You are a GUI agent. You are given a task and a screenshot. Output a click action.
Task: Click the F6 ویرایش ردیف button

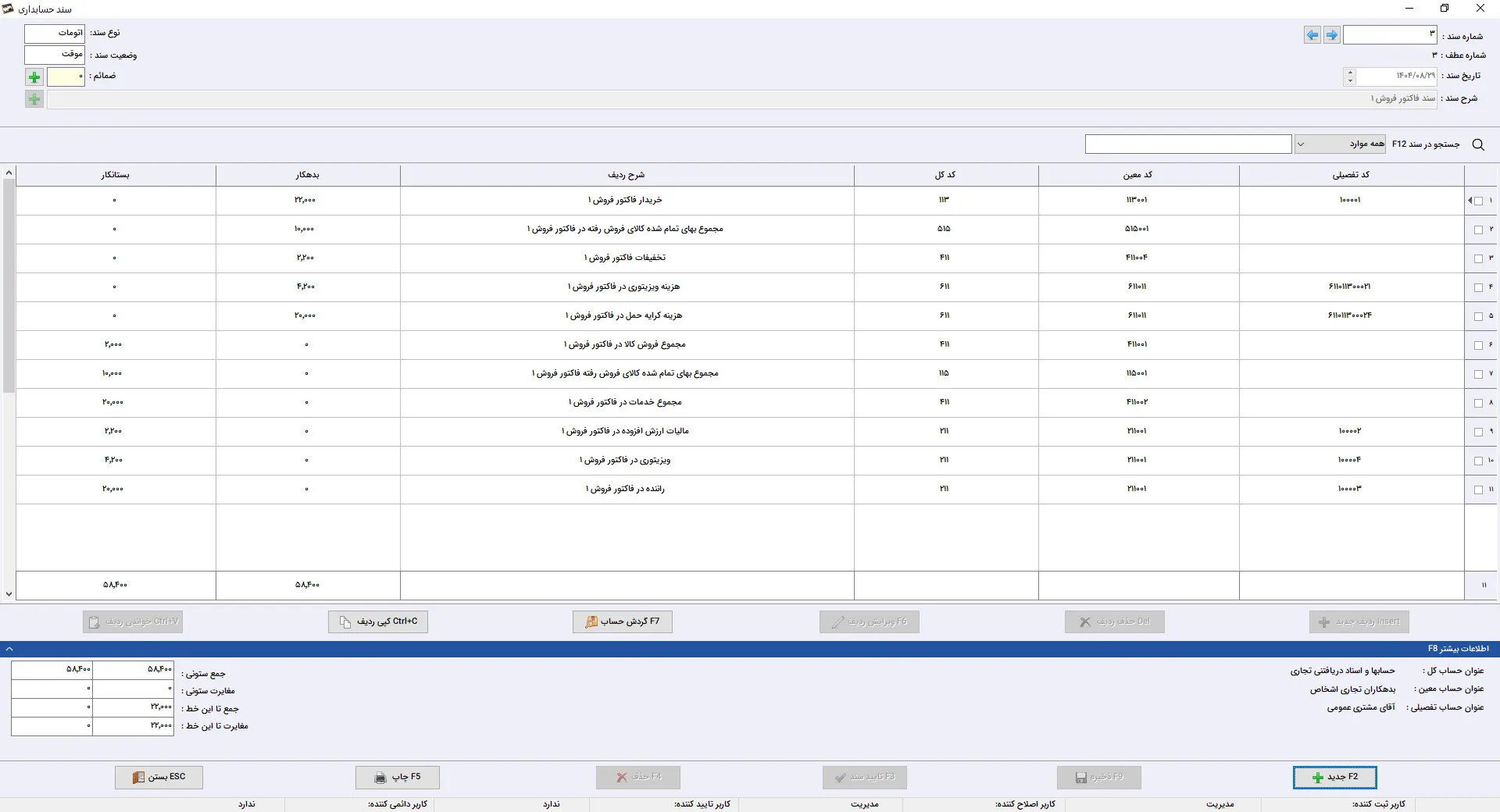(870, 621)
